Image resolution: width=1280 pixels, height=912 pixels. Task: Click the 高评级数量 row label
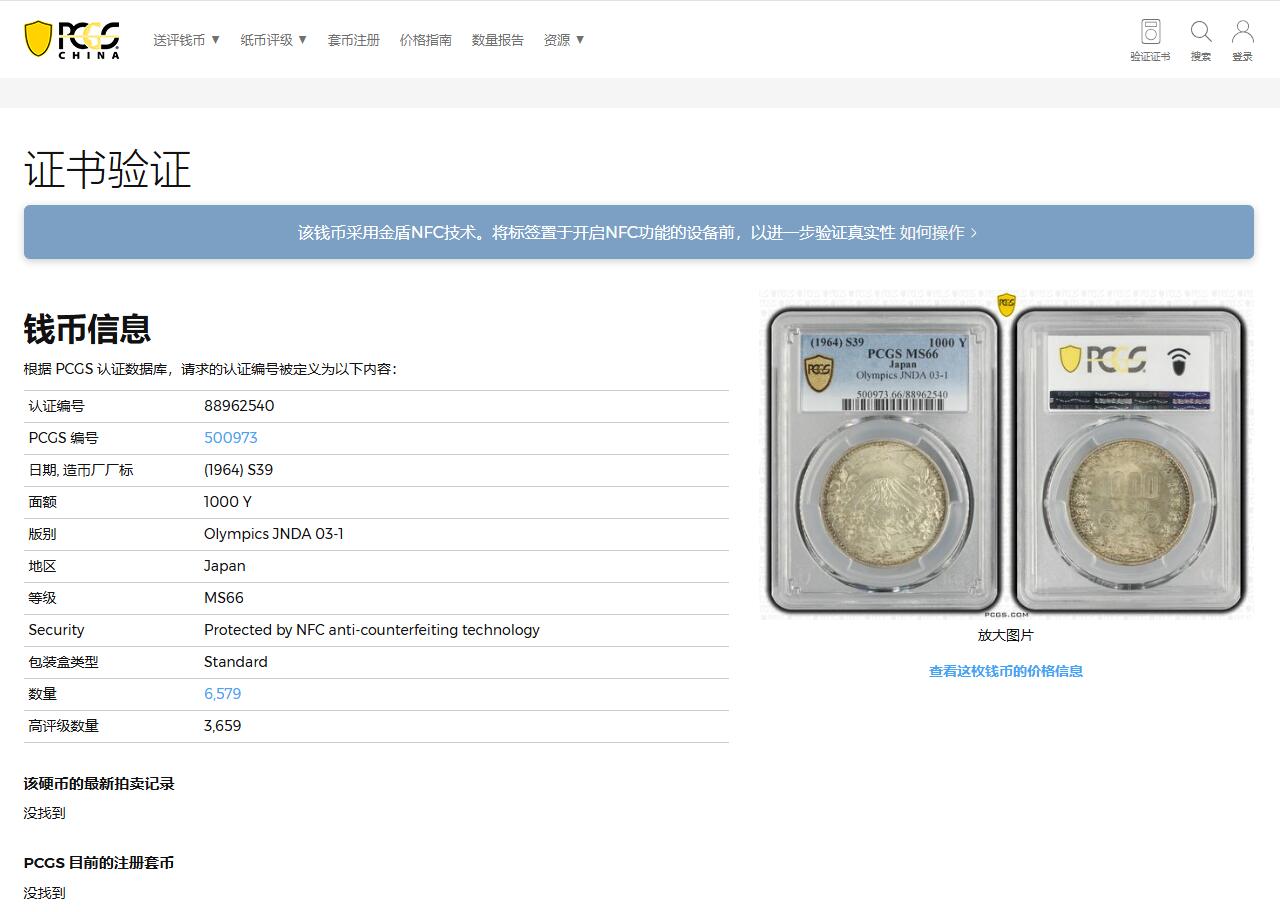click(x=64, y=726)
